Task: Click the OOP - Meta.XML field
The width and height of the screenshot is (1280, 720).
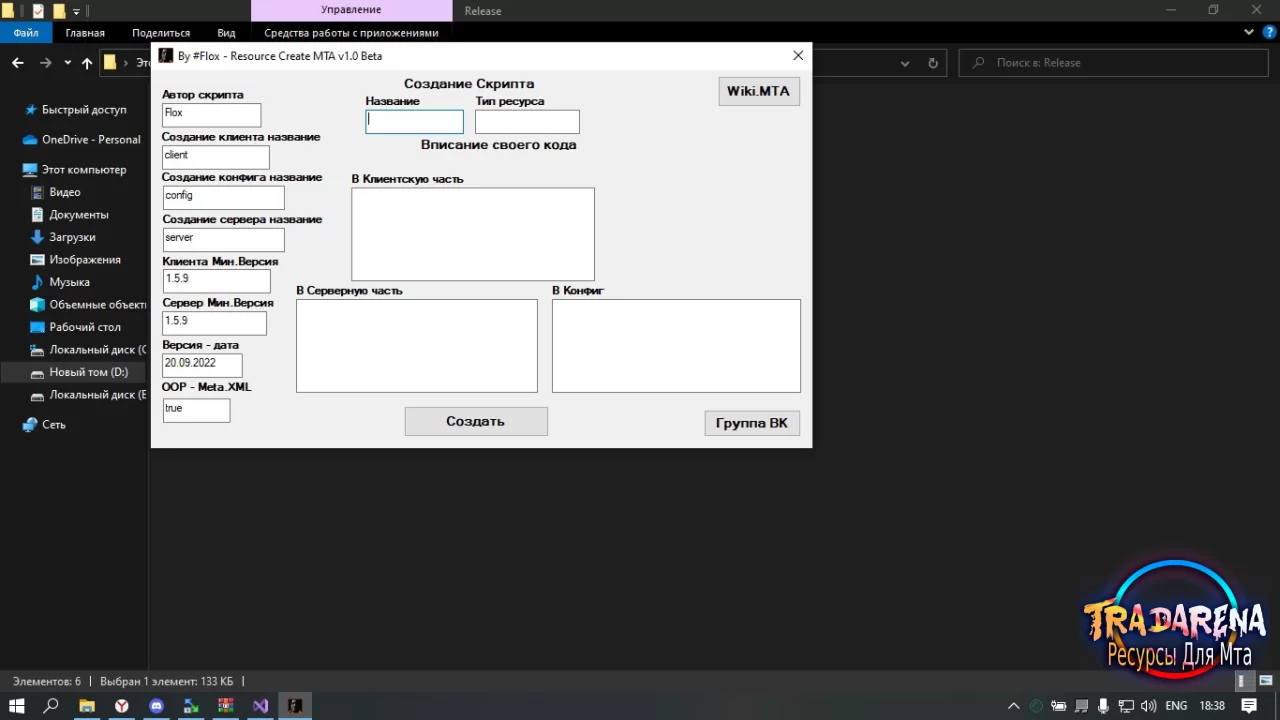Action: [x=196, y=409]
